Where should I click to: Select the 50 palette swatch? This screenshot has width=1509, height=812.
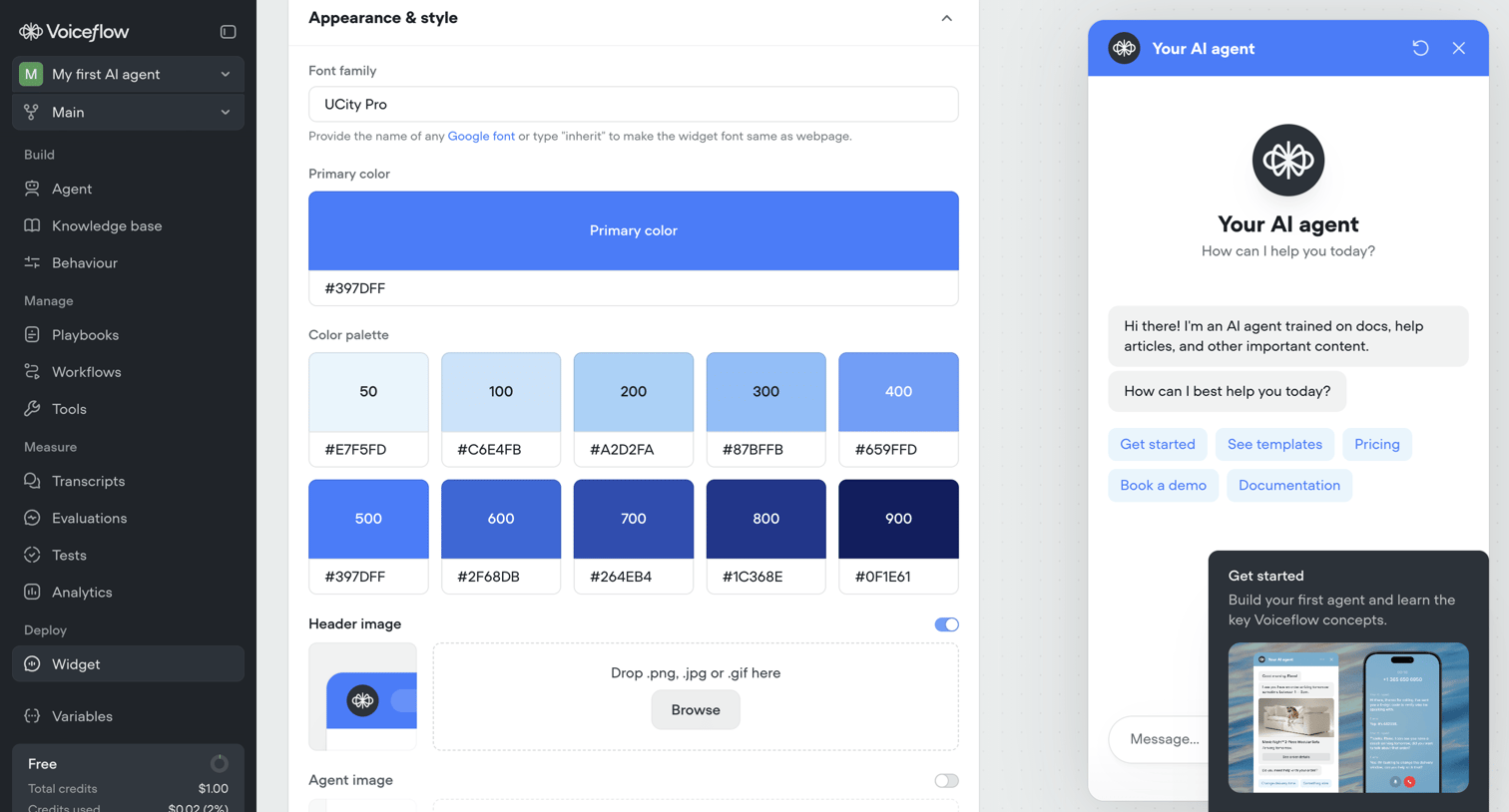click(x=368, y=392)
